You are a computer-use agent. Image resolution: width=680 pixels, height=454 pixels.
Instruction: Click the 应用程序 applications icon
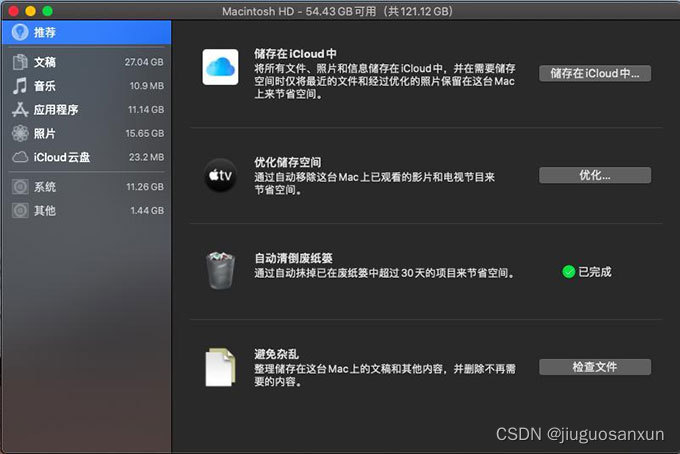pyautogui.click(x=20, y=110)
